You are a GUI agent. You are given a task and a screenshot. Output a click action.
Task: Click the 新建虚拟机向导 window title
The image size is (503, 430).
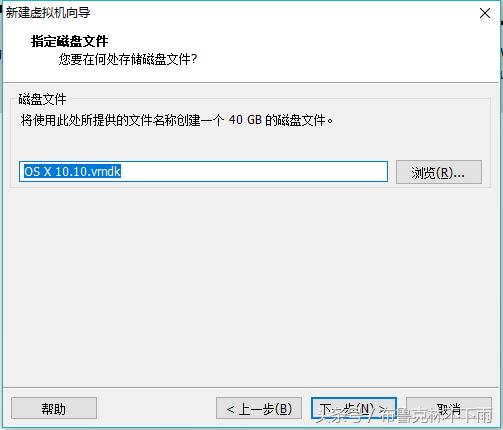pyautogui.click(x=48, y=12)
